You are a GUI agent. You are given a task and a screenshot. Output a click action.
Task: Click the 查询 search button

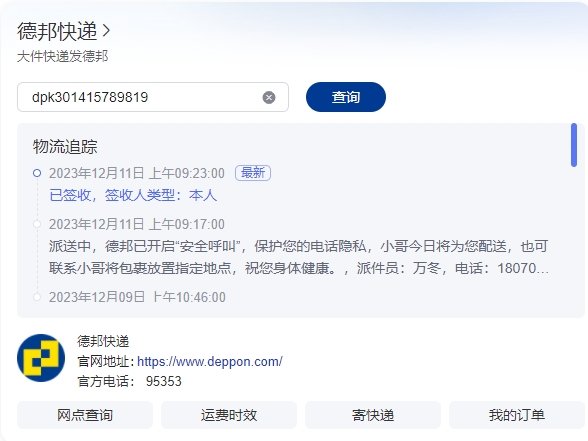[x=346, y=97]
